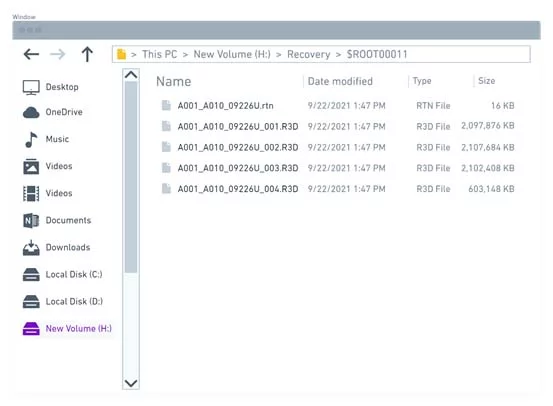Select New Volume (H:) drive

pyautogui.click(x=79, y=329)
